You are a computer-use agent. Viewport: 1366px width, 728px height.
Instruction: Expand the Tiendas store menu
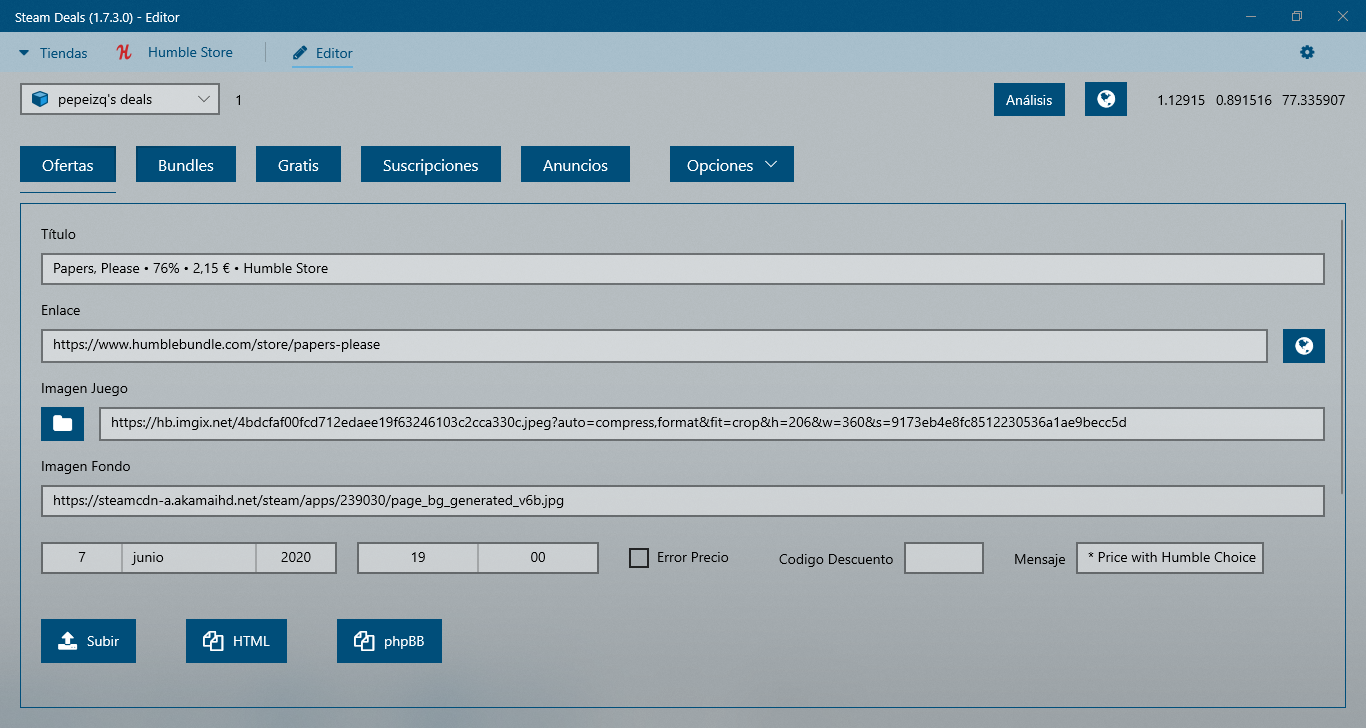click(53, 53)
